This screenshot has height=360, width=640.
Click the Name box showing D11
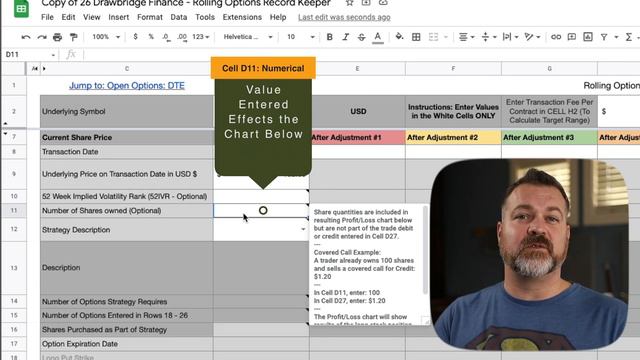30,54
